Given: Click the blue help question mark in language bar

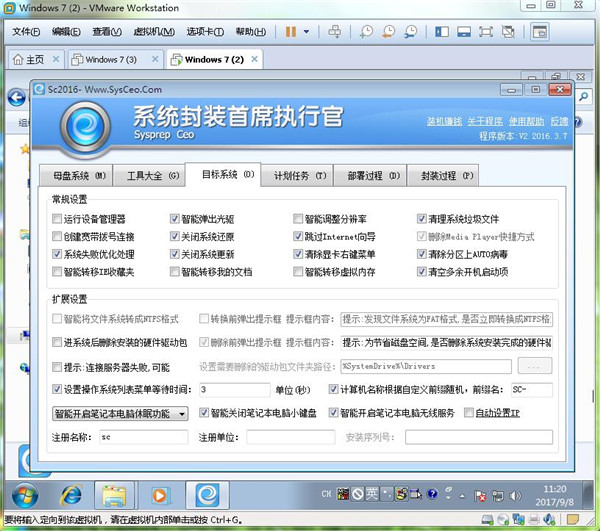Looking at the screenshot, I should tap(432, 494).
